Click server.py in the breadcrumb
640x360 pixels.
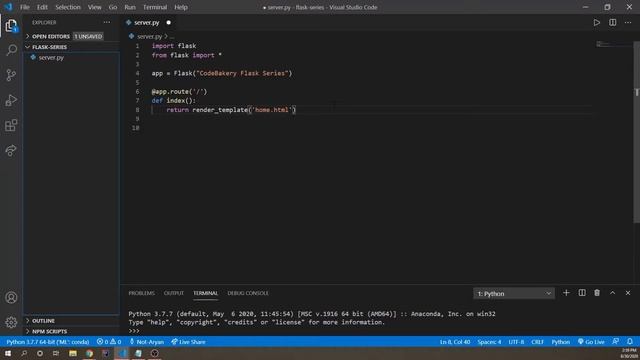[x=149, y=36]
